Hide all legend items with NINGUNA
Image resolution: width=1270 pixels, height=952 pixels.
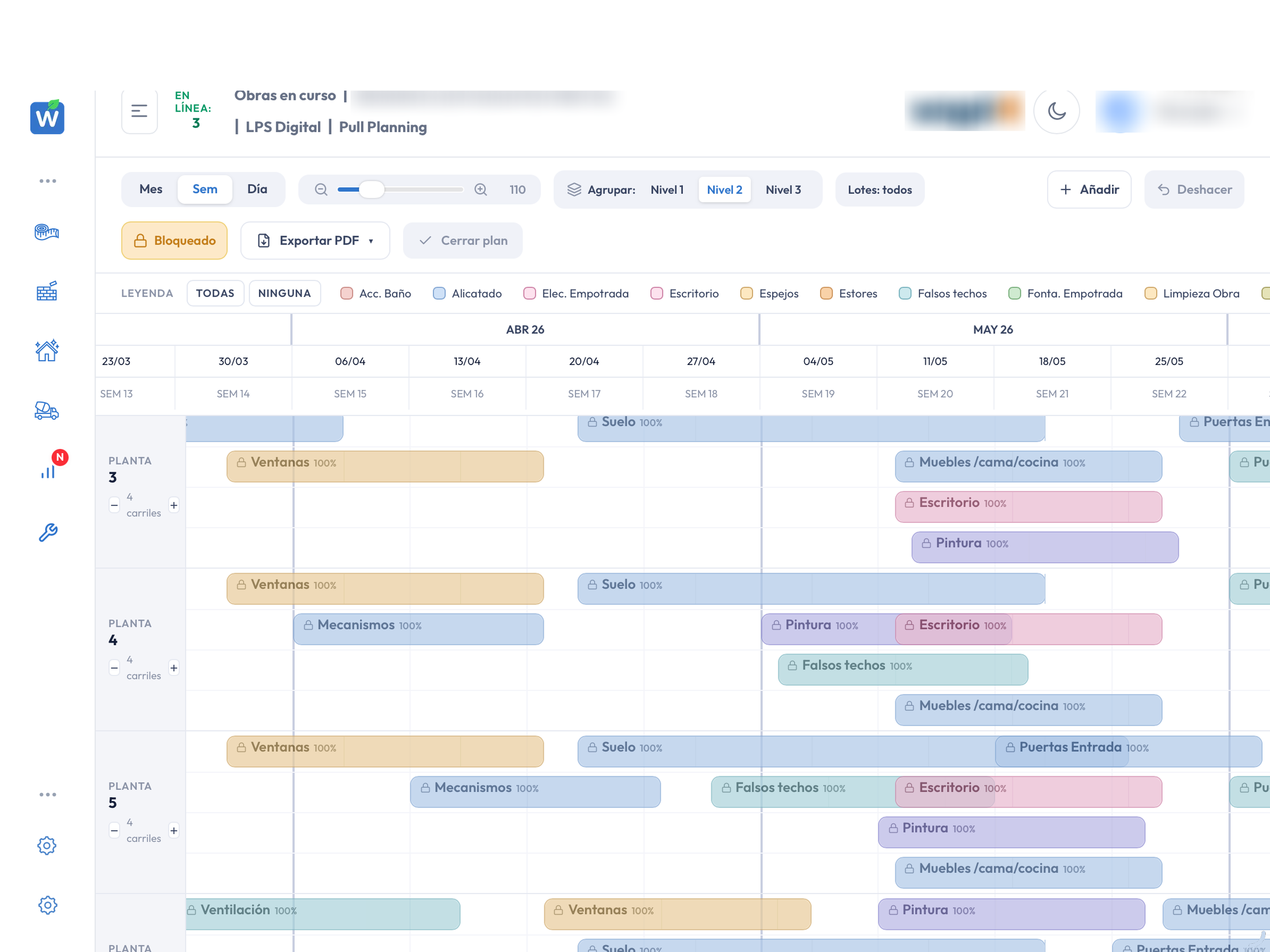[285, 293]
